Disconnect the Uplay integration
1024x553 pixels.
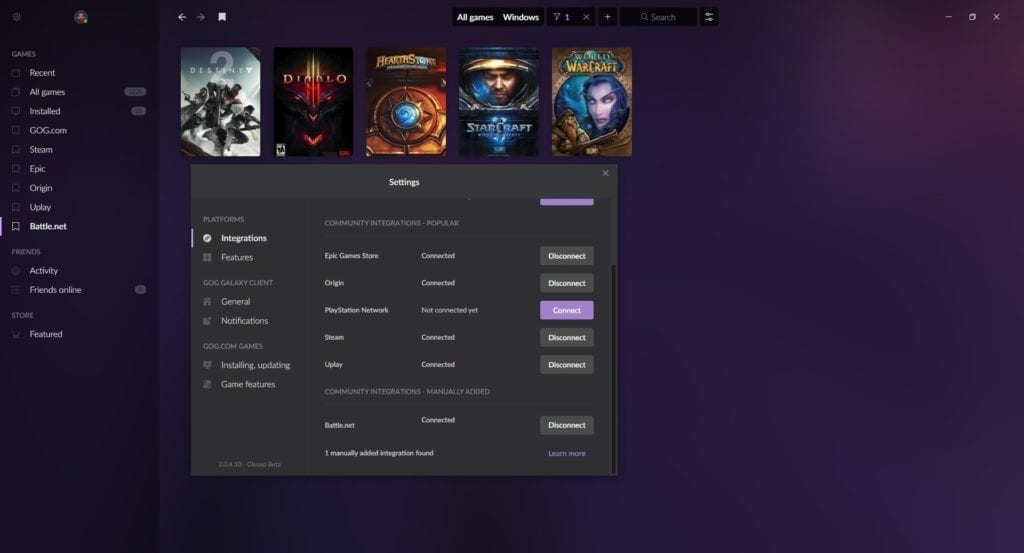566,365
